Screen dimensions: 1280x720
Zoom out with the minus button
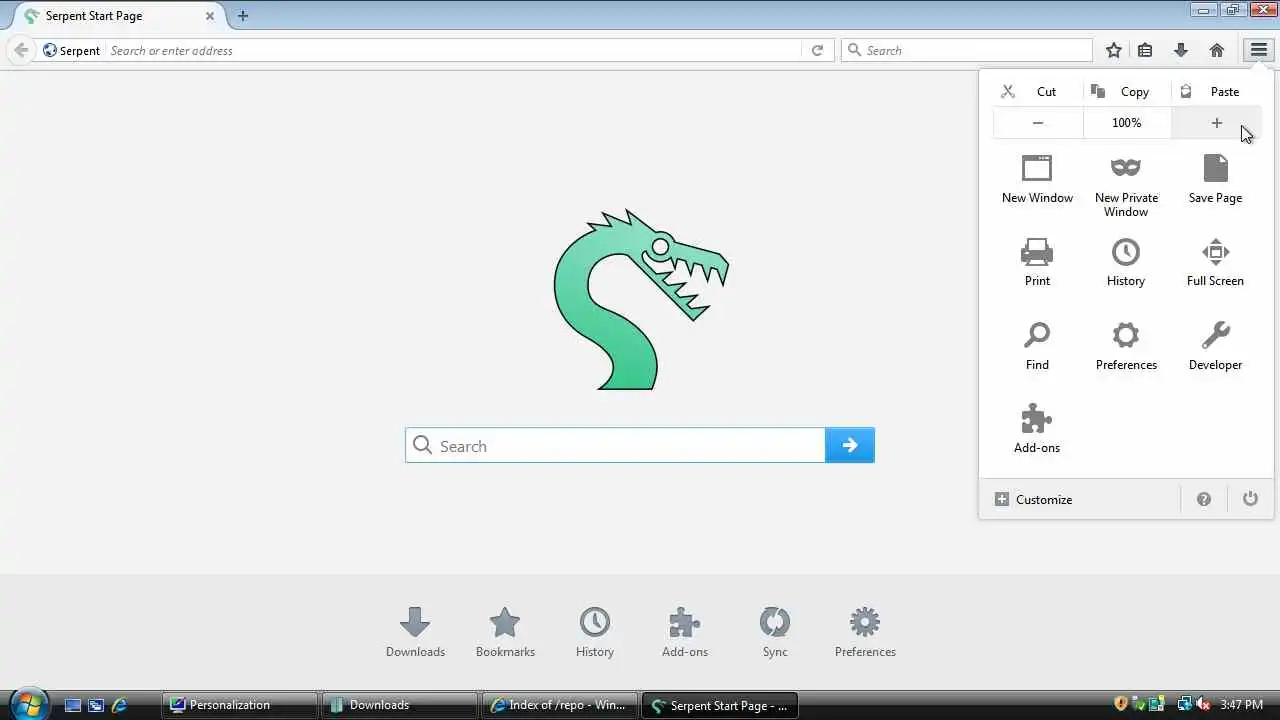[1038, 123]
